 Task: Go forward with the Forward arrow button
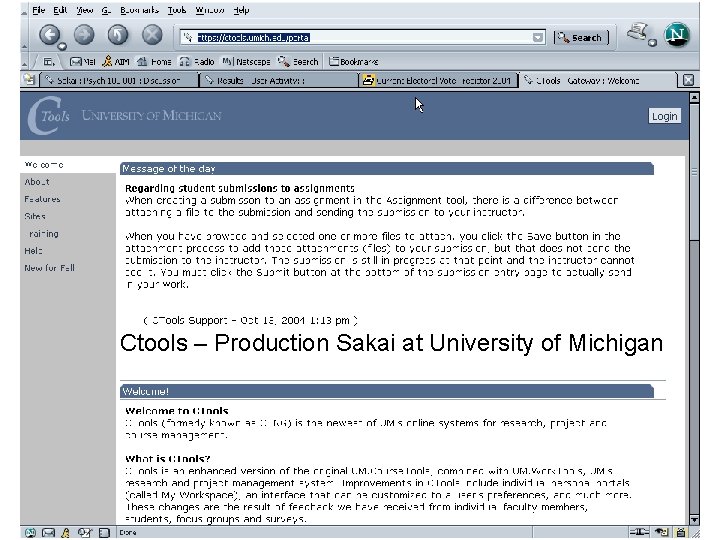click(84, 35)
